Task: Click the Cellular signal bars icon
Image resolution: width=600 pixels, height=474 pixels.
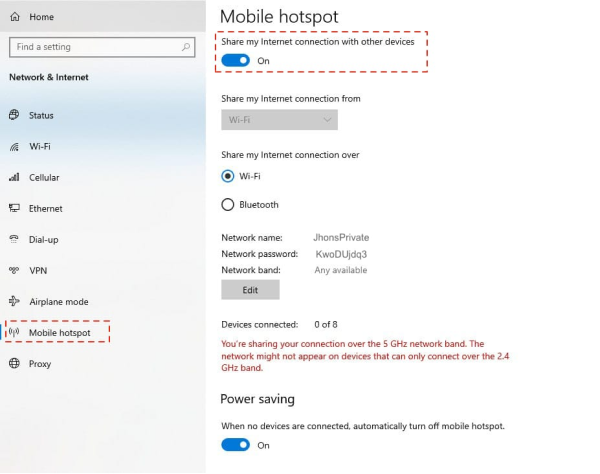Action: point(14,177)
